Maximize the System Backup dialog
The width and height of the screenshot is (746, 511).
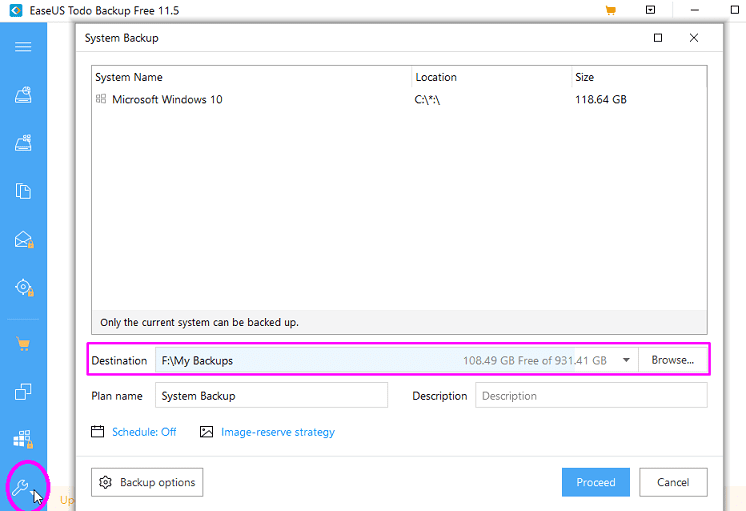(658, 38)
